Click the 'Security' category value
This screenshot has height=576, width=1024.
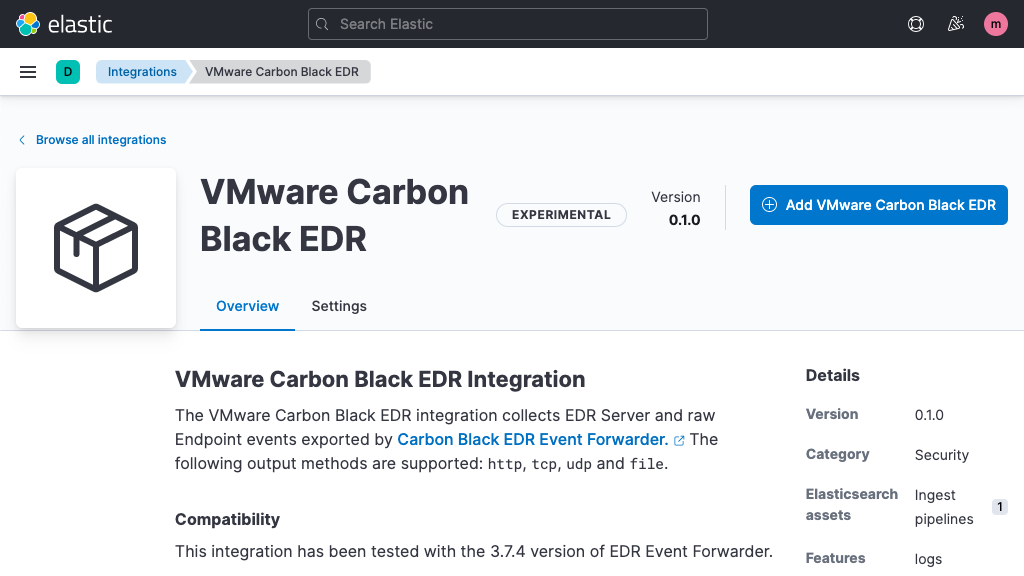[x=942, y=455]
